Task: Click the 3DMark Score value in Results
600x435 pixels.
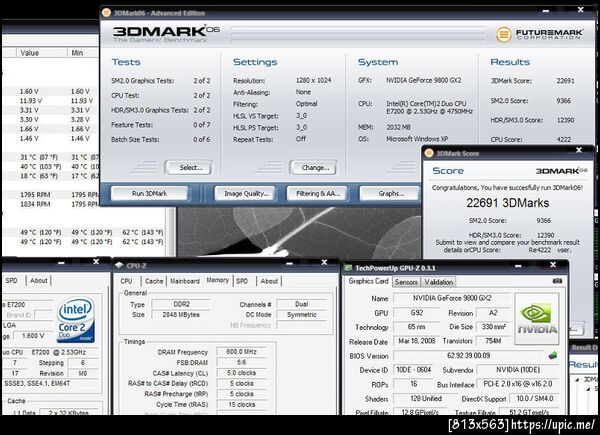Action: (x=565, y=81)
